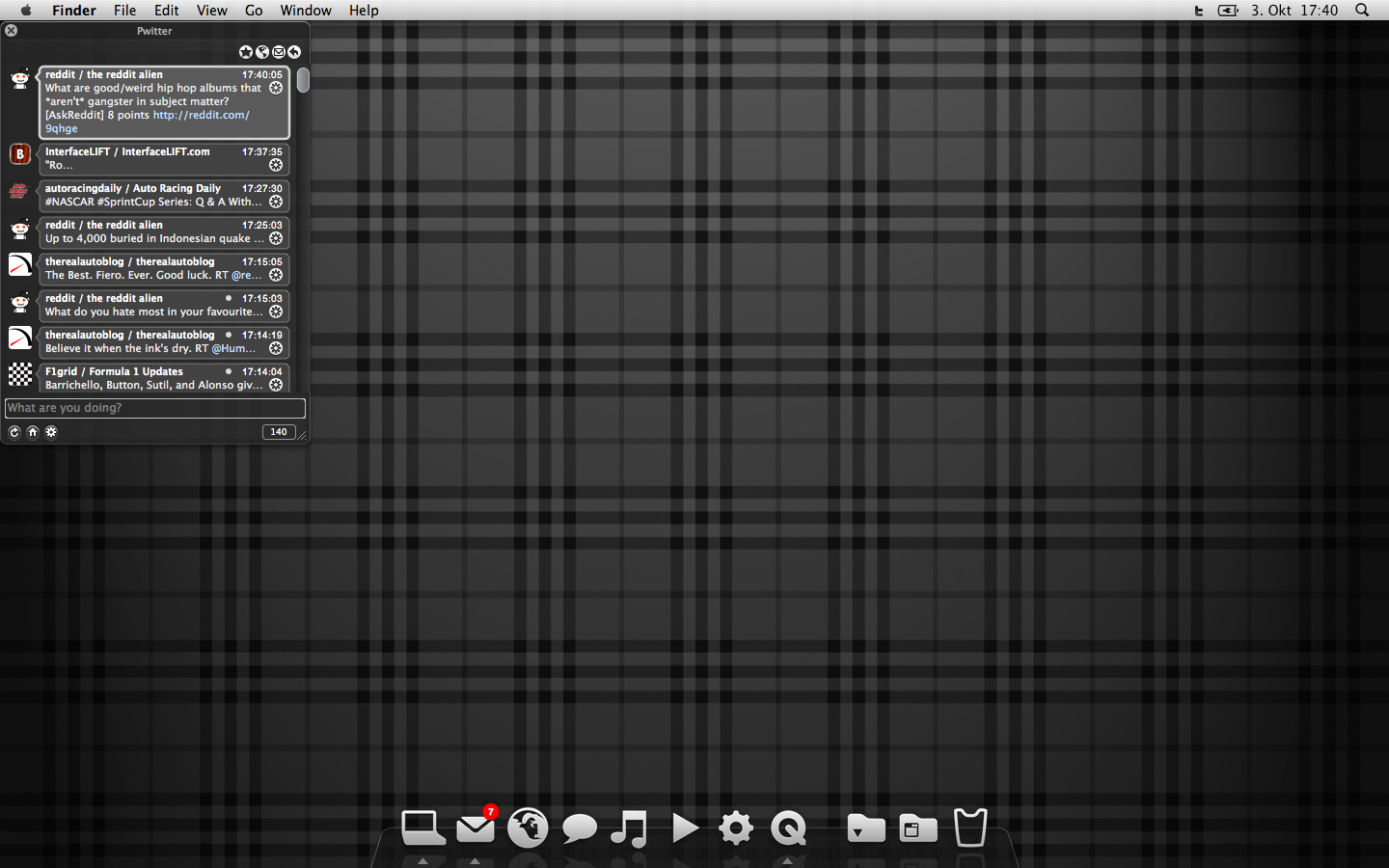Open the Help menu

pos(364,11)
